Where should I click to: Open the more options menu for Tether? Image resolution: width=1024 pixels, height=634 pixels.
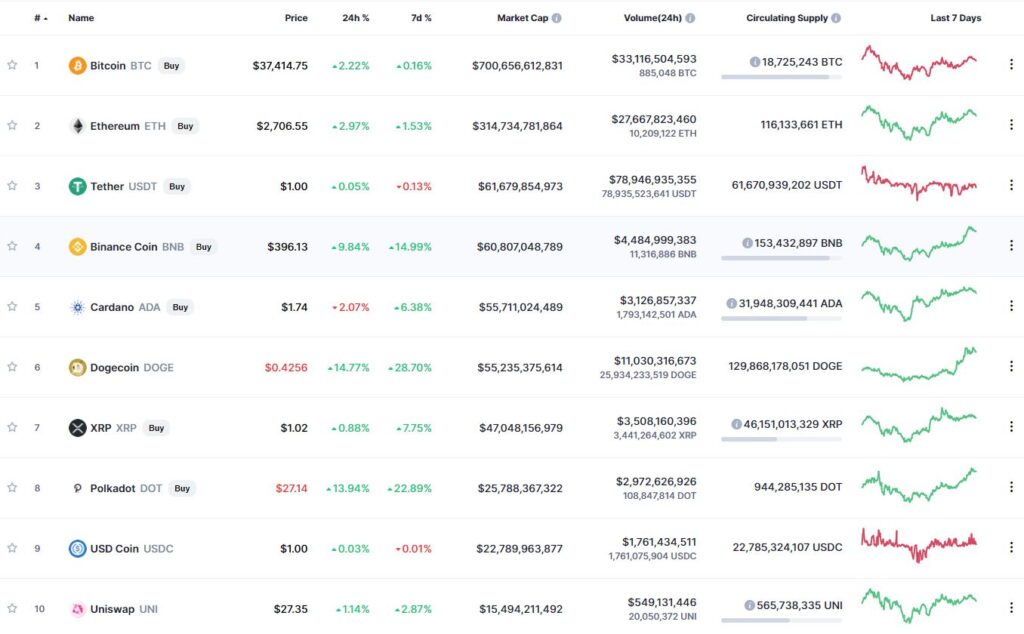coord(1011,185)
